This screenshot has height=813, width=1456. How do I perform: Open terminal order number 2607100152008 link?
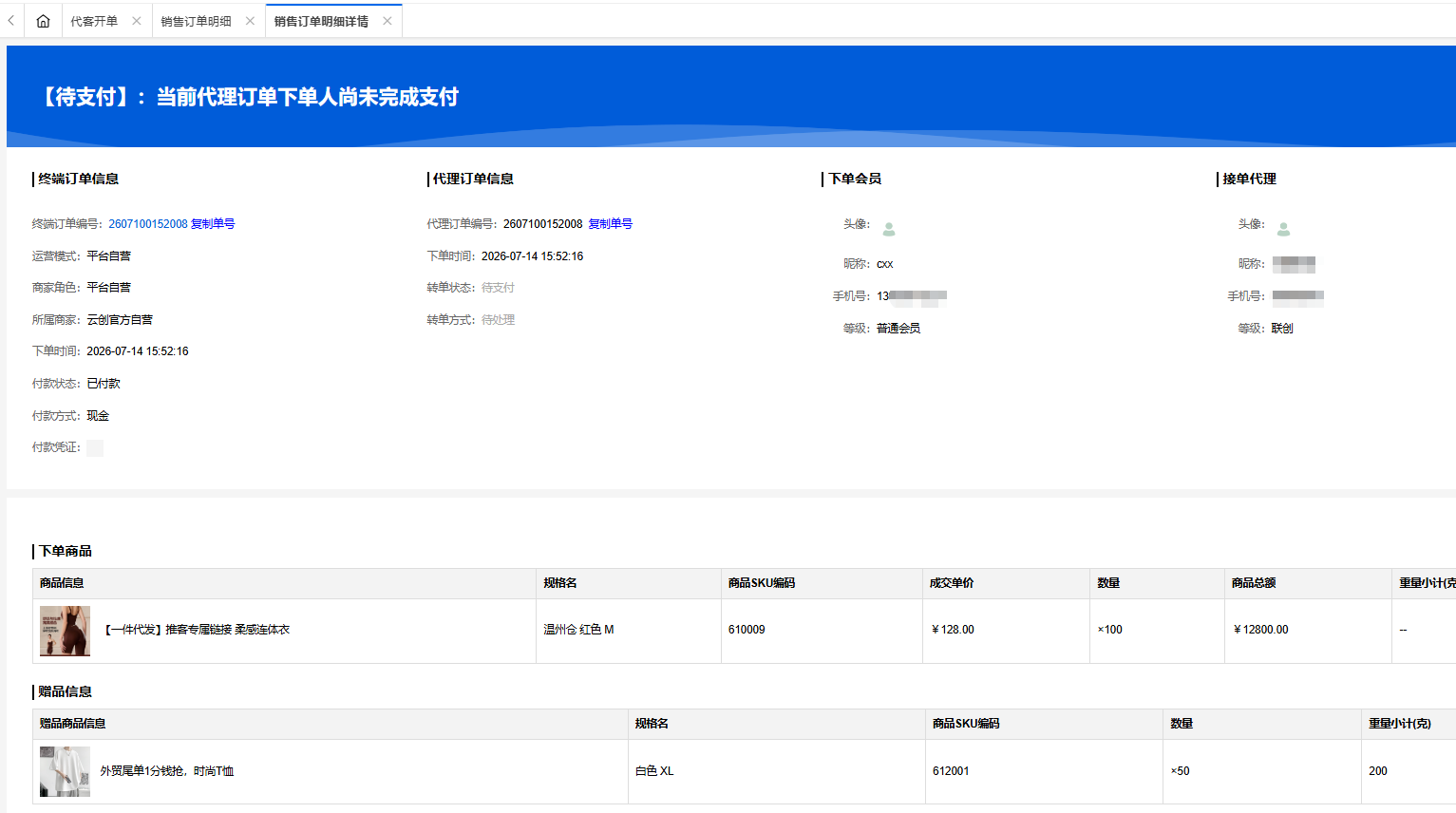tap(148, 224)
